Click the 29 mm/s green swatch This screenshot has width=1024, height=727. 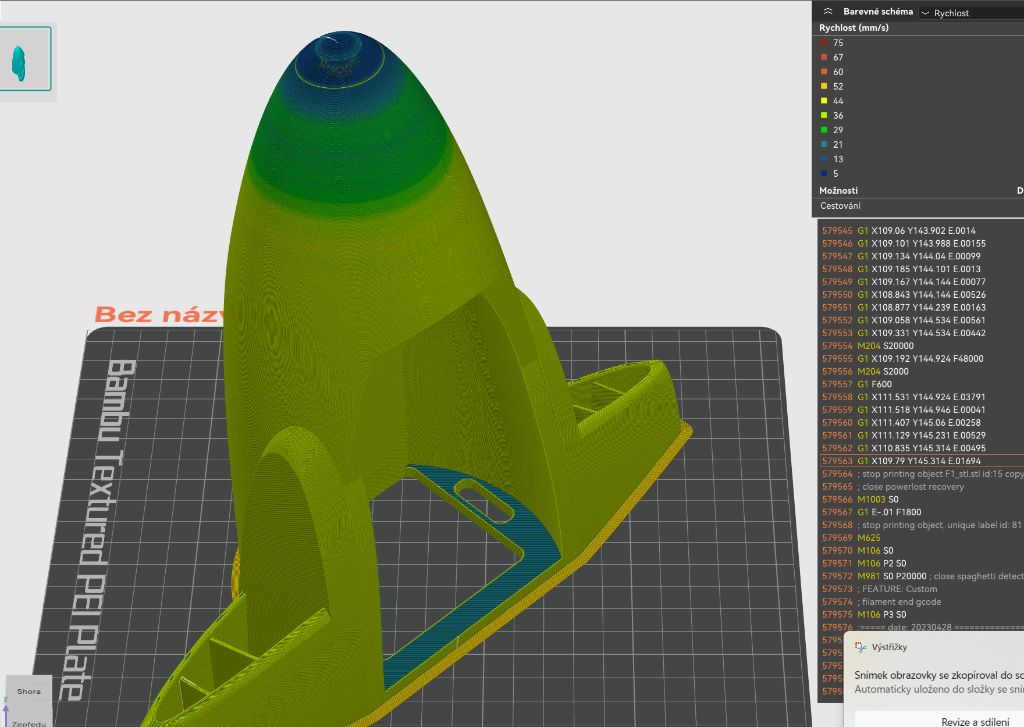(824, 130)
